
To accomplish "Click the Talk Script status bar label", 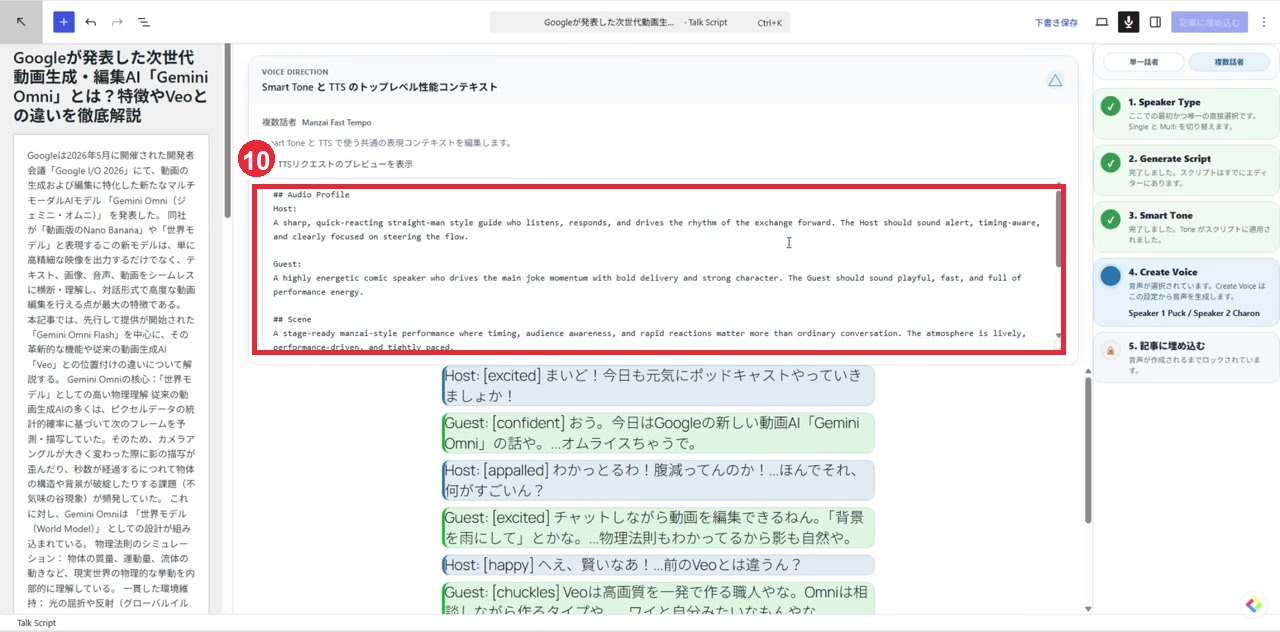I will pyautogui.click(x=36, y=623).
